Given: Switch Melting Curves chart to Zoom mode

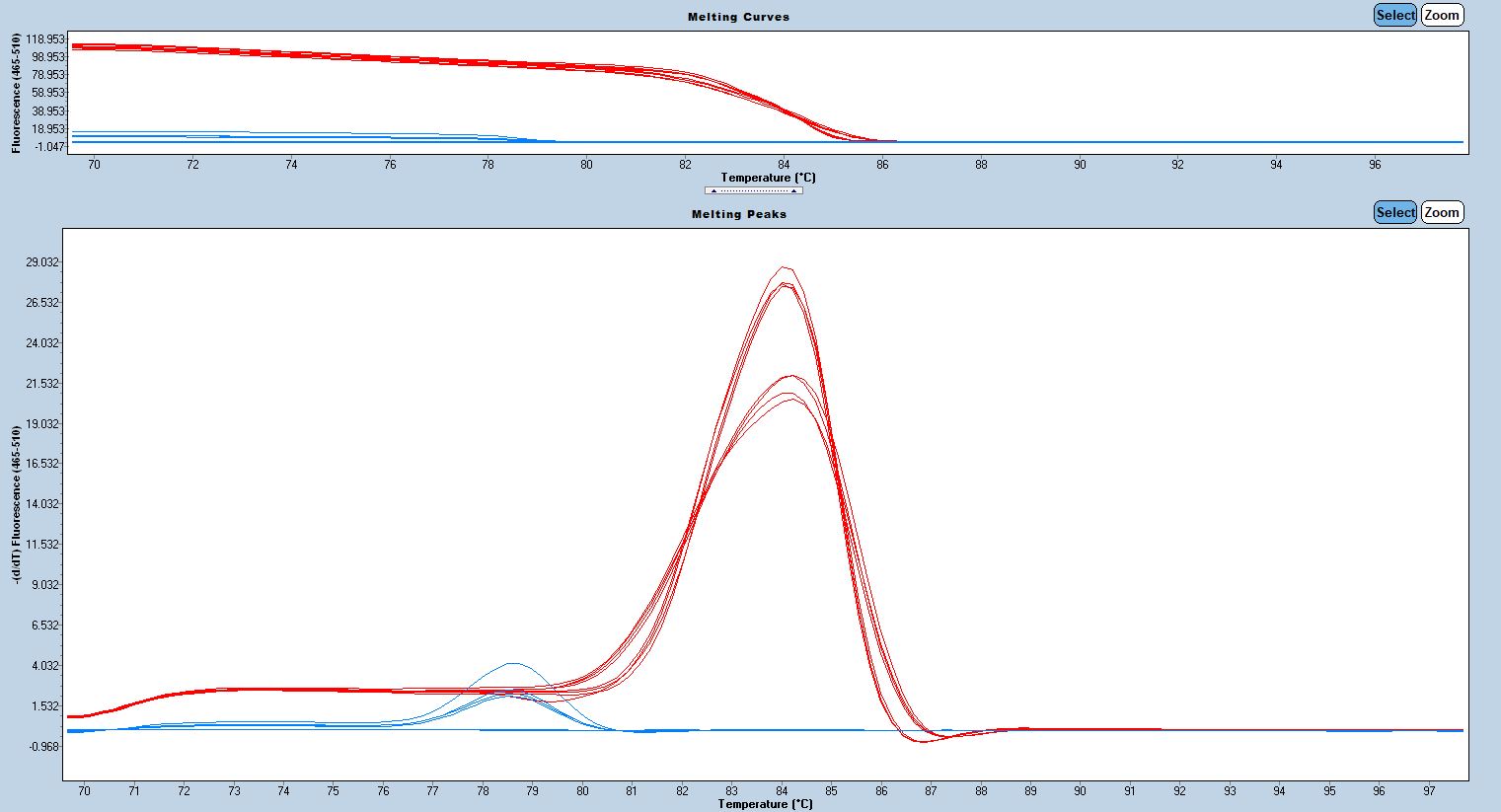Looking at the screenshot, I should [x=1441, y=15].
